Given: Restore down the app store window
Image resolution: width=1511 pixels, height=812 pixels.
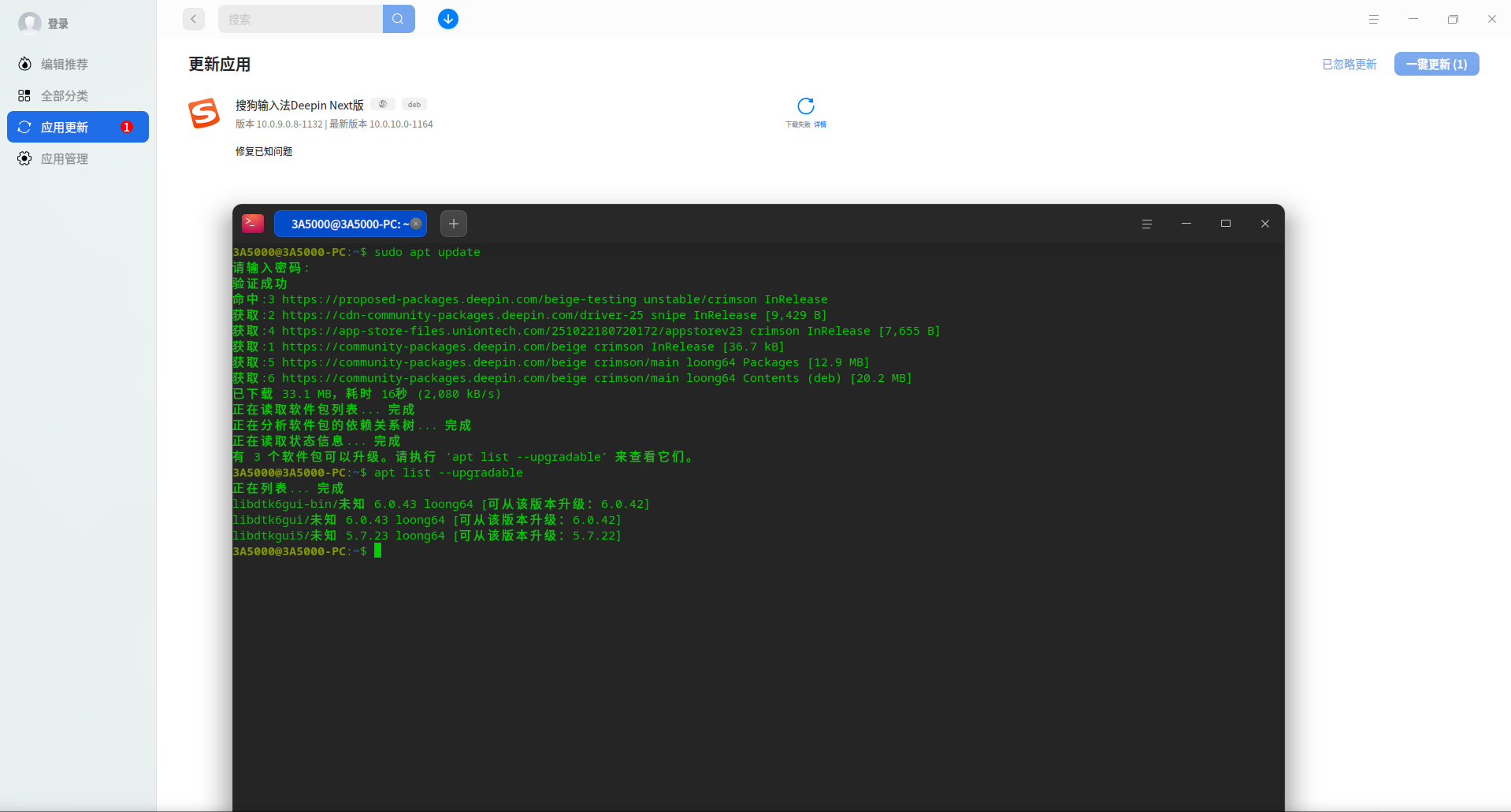Looking at the screenshot, I should [x=1453, y=19].
